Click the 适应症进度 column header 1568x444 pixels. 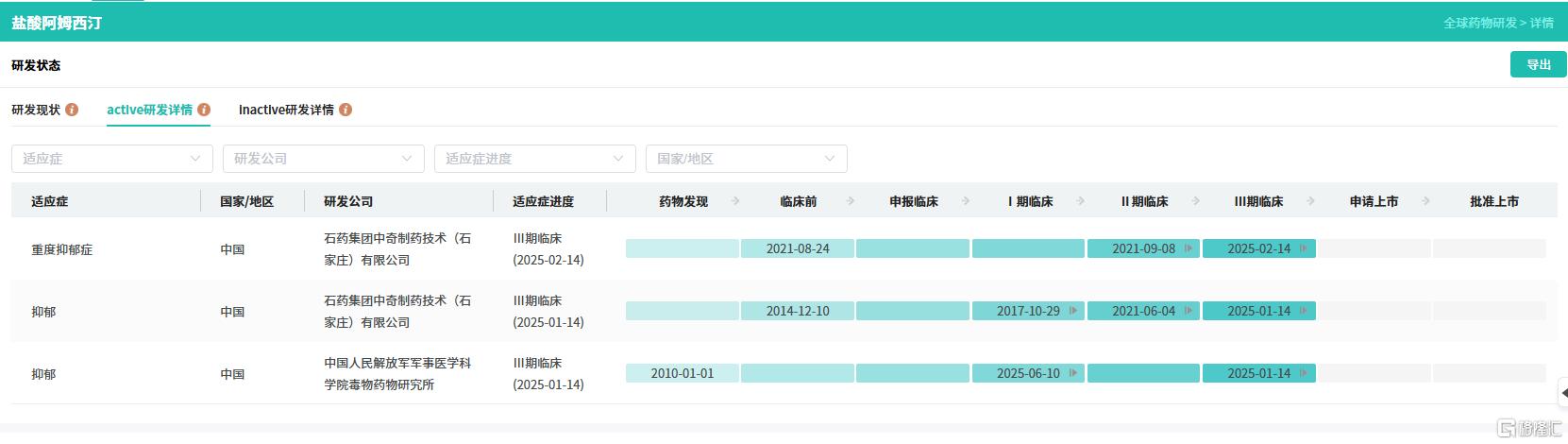(x=543, y=201)
